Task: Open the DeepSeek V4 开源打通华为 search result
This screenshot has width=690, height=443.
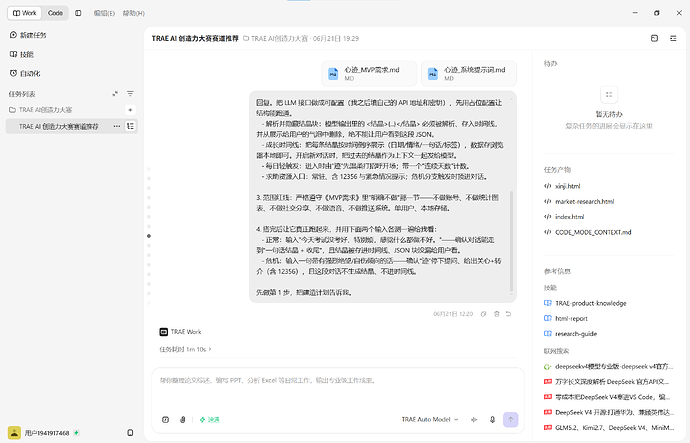Action: coord(609,412)
